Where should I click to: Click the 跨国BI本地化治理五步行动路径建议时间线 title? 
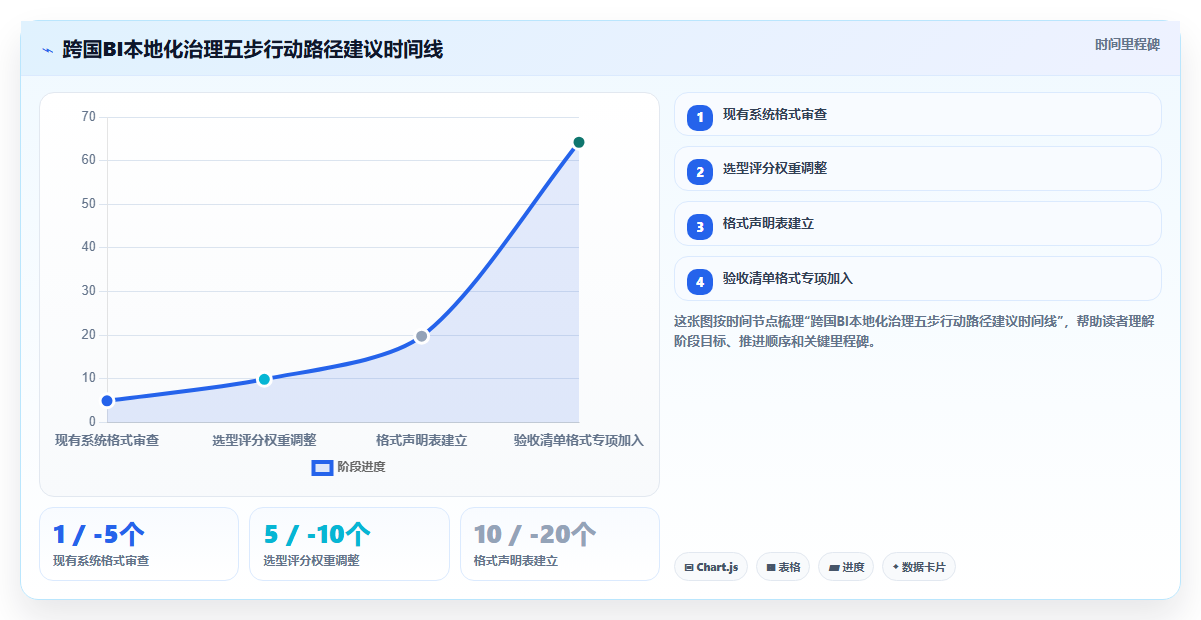coord(253,49)
